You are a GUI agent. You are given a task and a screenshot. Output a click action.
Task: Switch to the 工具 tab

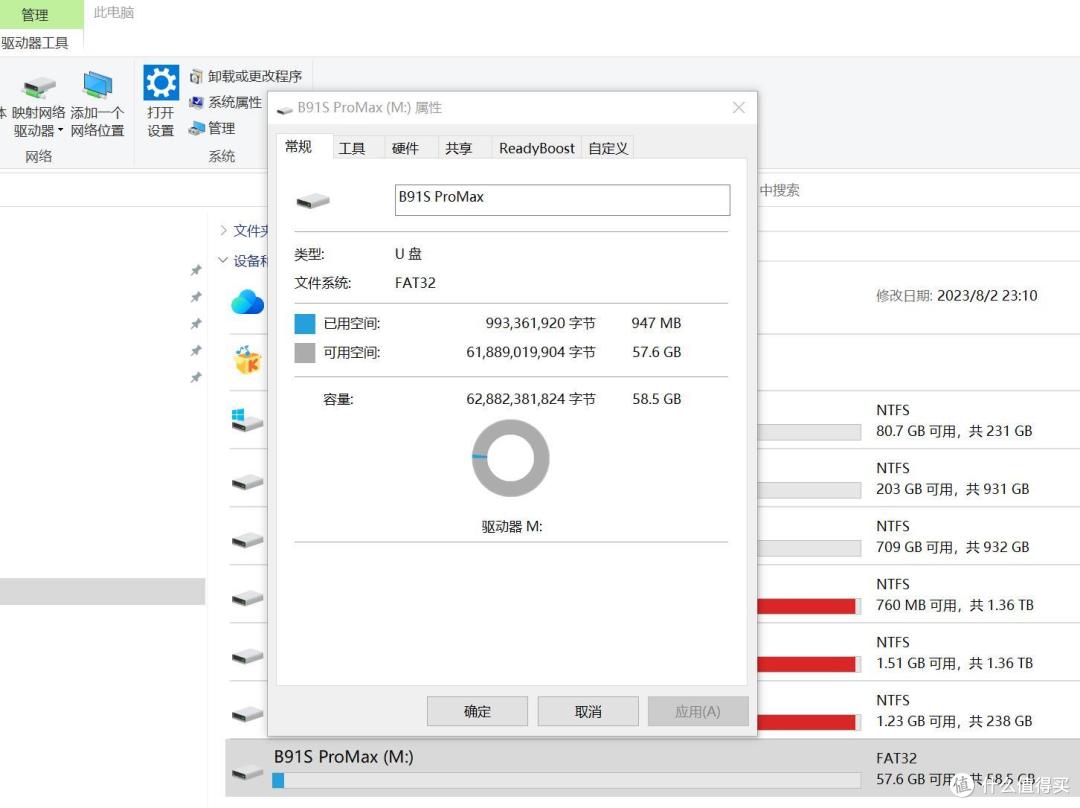[x=352, y=148]
